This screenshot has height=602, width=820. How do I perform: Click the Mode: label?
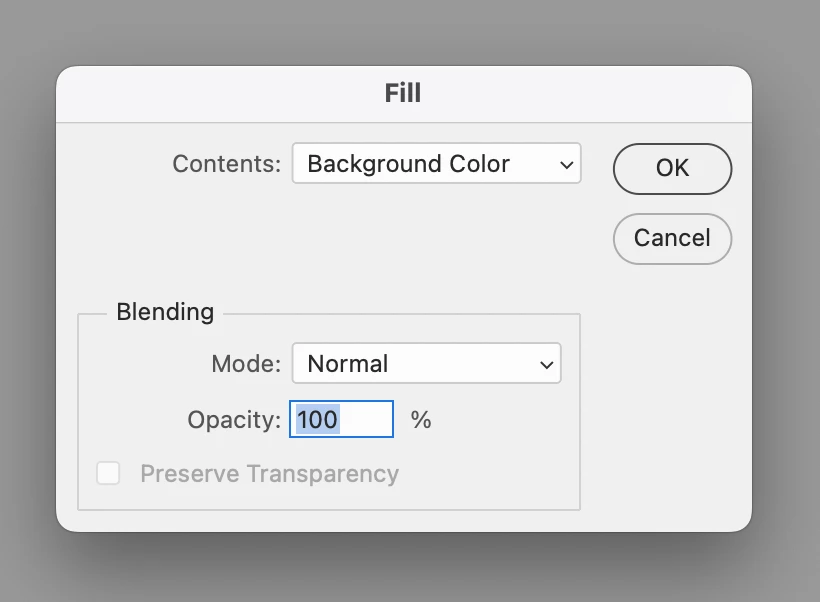[245, 364]
